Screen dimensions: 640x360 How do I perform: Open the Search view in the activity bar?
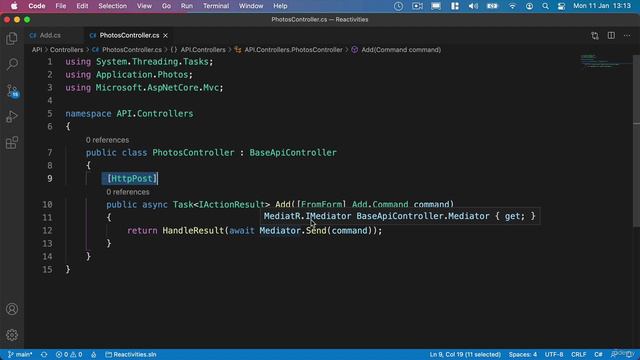[x=12, y=64]
